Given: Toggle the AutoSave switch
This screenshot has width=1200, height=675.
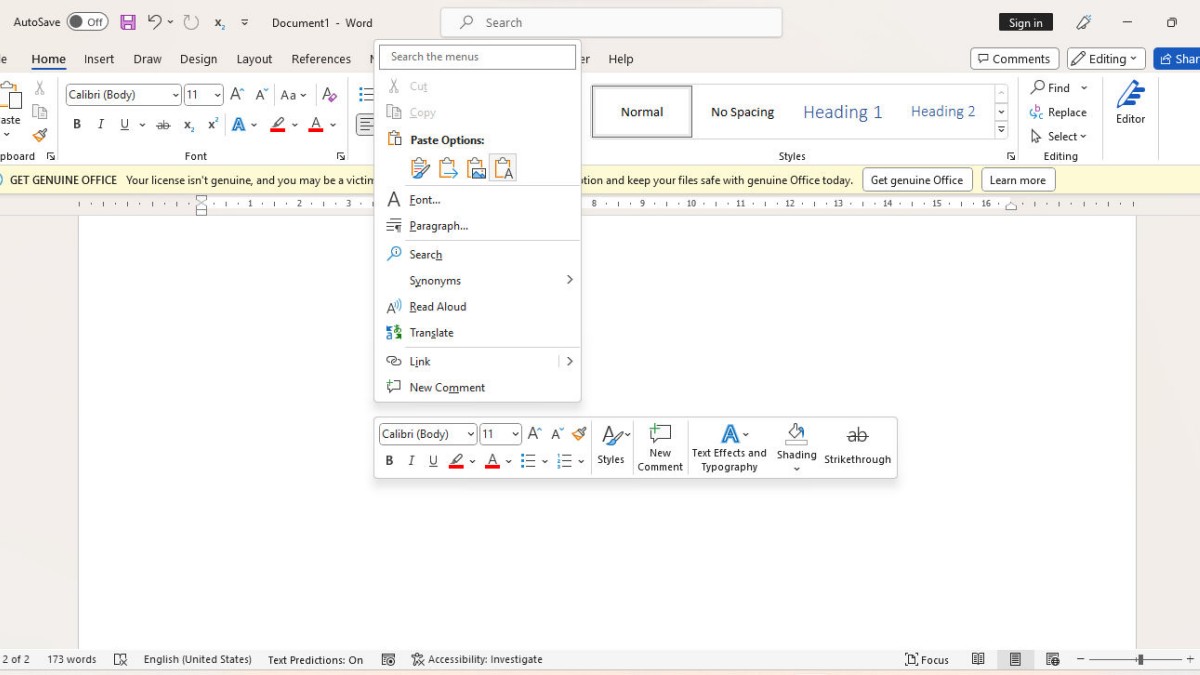Looking at the screenshot, I should point(87,22).
